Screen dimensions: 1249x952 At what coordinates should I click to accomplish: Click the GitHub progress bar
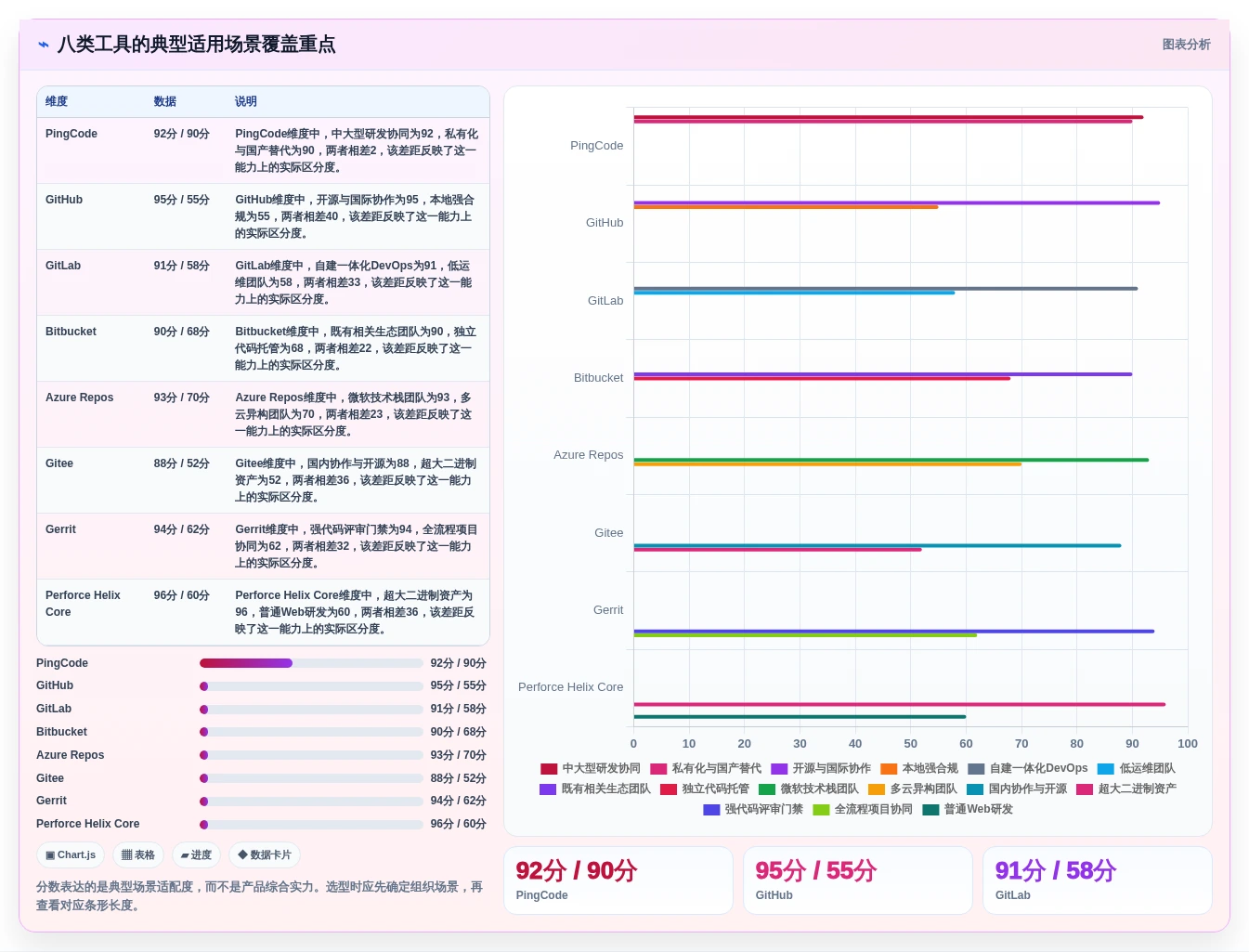[311, 686]
